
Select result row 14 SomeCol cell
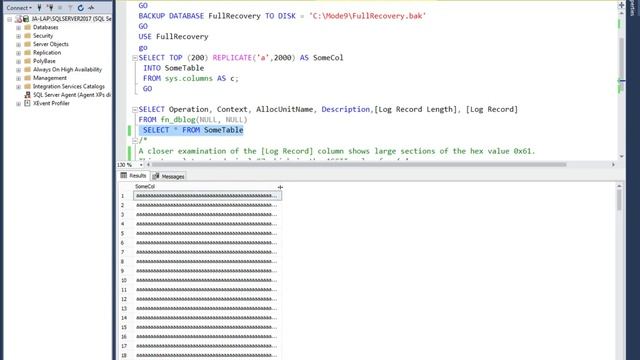point(207,318)
